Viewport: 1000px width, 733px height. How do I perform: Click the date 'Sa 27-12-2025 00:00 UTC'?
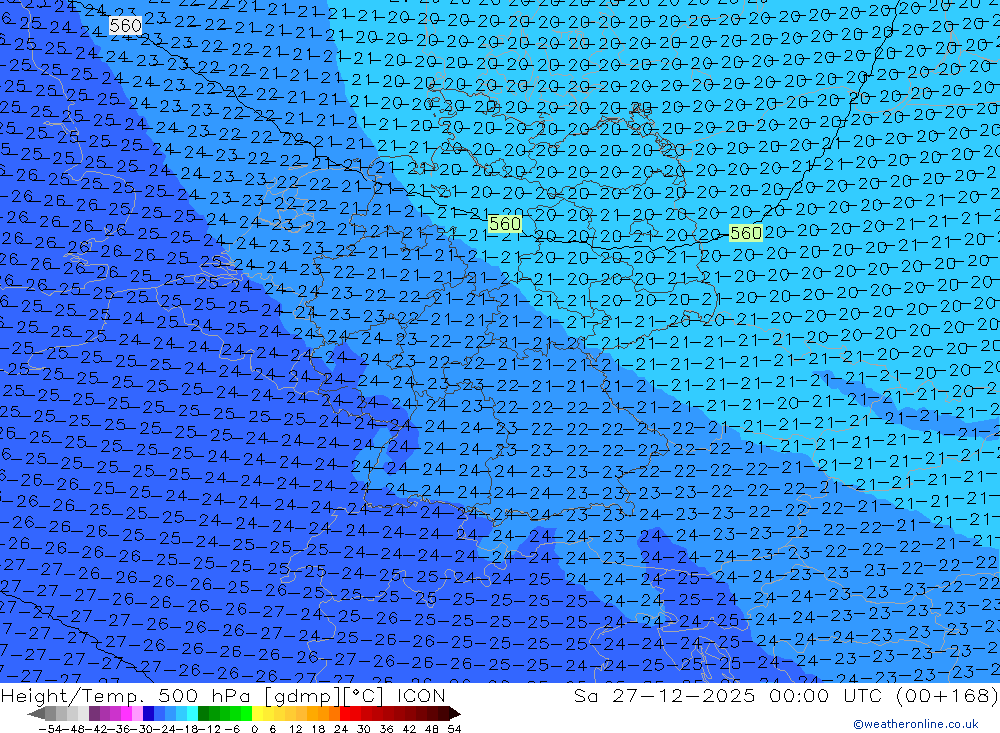coord(732,695)
